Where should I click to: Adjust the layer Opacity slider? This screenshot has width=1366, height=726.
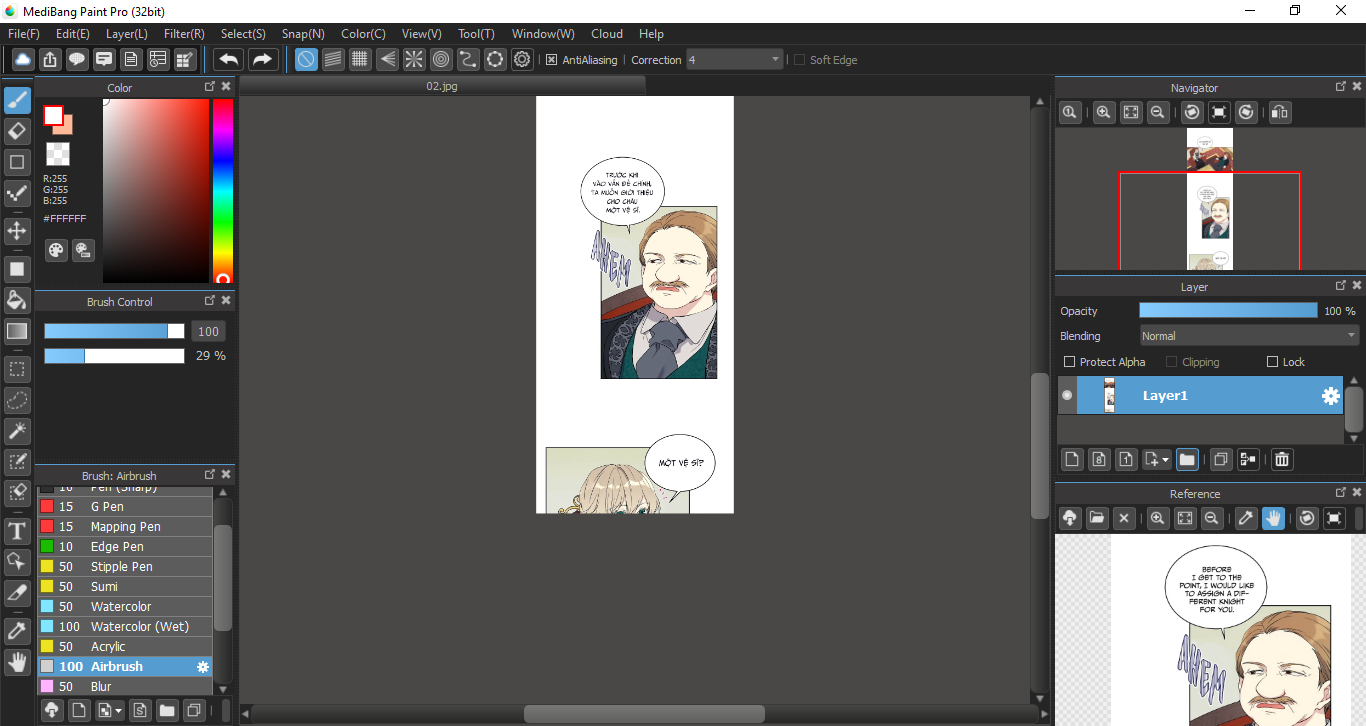pos(1228,311)
